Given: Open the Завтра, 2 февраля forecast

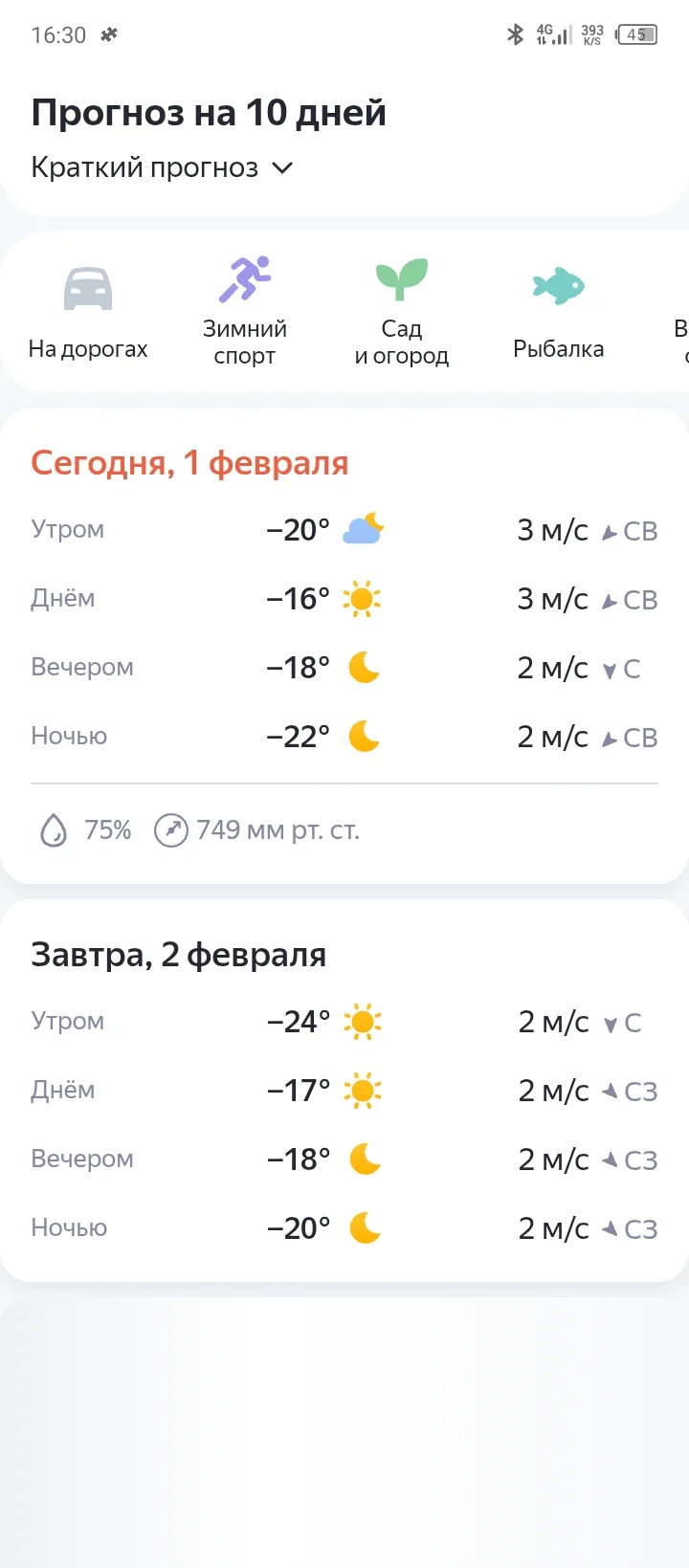Looking at the screenshot, I should click(179, 955).
